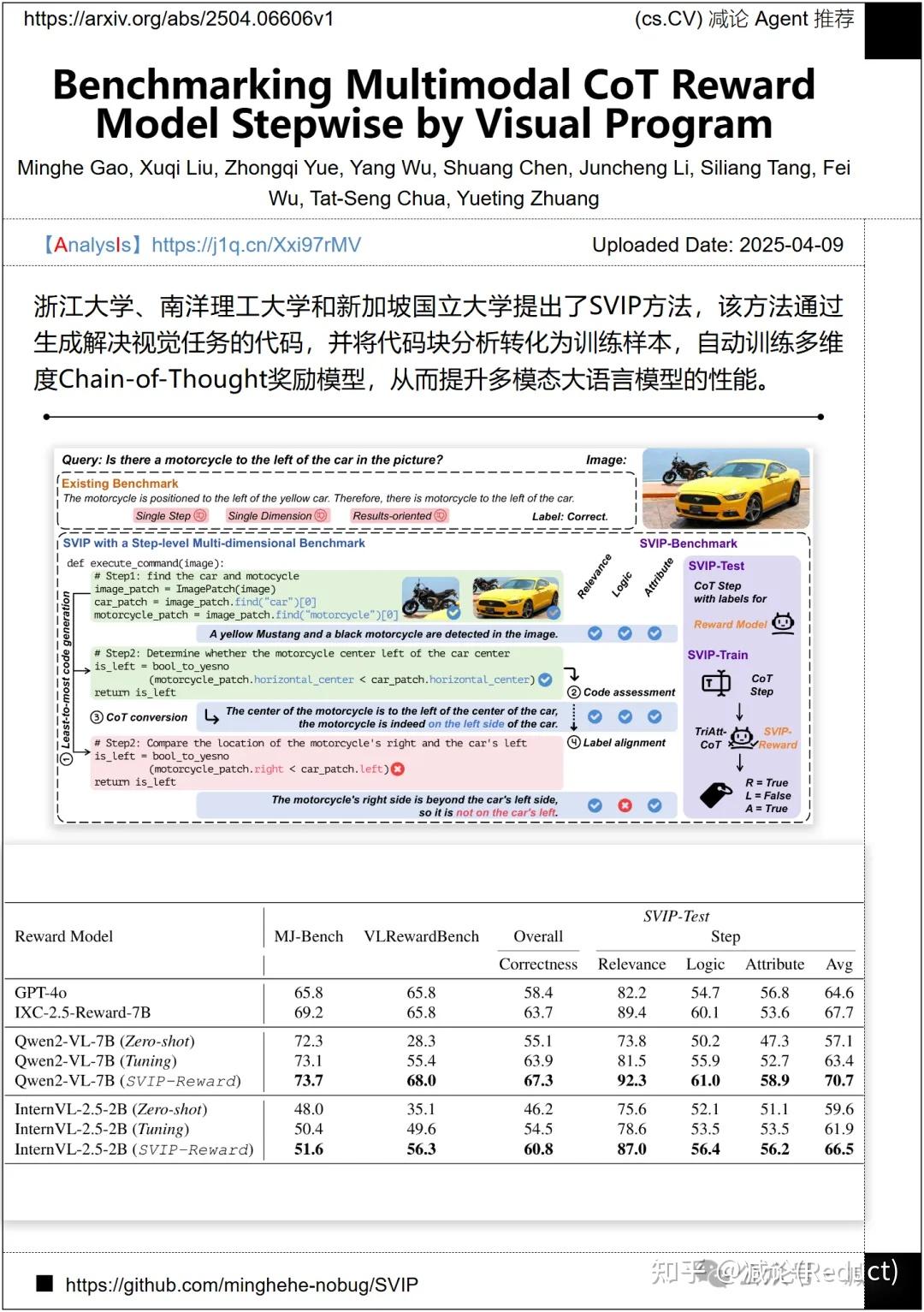Click the small yellow car patch thumbnail in Step1
The width and height of the screenshot is (924, 1312).
click(x=516, y=597)
